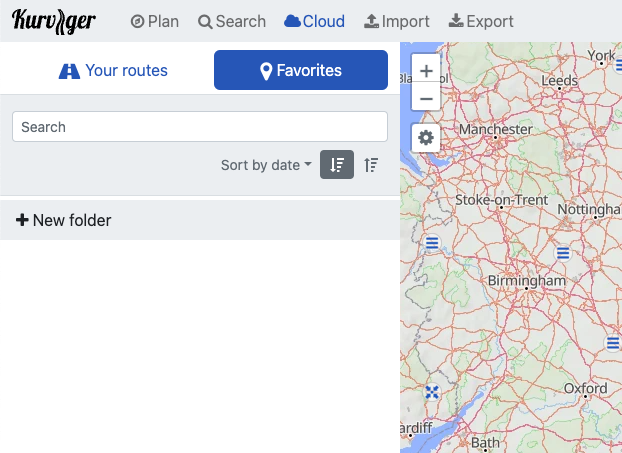The image size is (622, 453).
Task: Open the Plan menu
Action: pyautogui.click(x=154, y=21)
